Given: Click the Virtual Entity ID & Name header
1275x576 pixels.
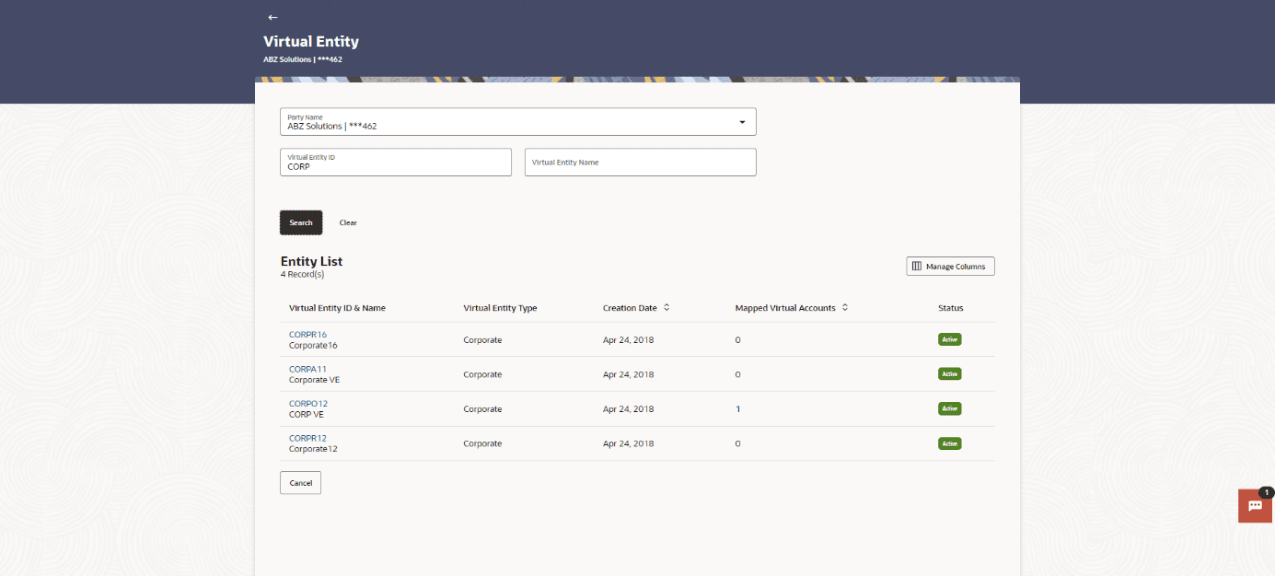Looking at the screenshot, I should click(x=337, y=308).
